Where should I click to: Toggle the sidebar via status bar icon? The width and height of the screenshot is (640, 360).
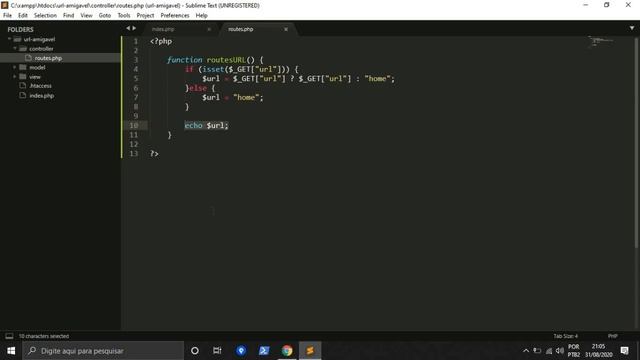(x=9, y=336)
